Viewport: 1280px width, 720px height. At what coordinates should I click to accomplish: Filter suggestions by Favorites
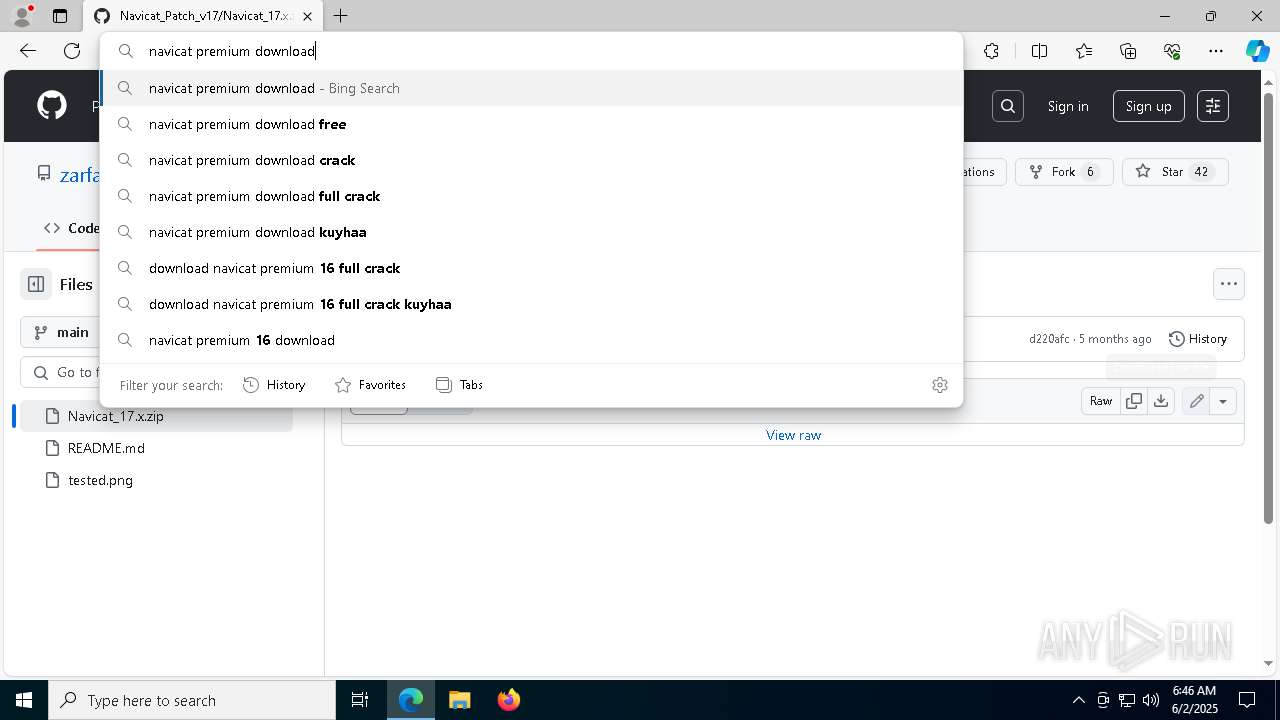pos(370,385)
